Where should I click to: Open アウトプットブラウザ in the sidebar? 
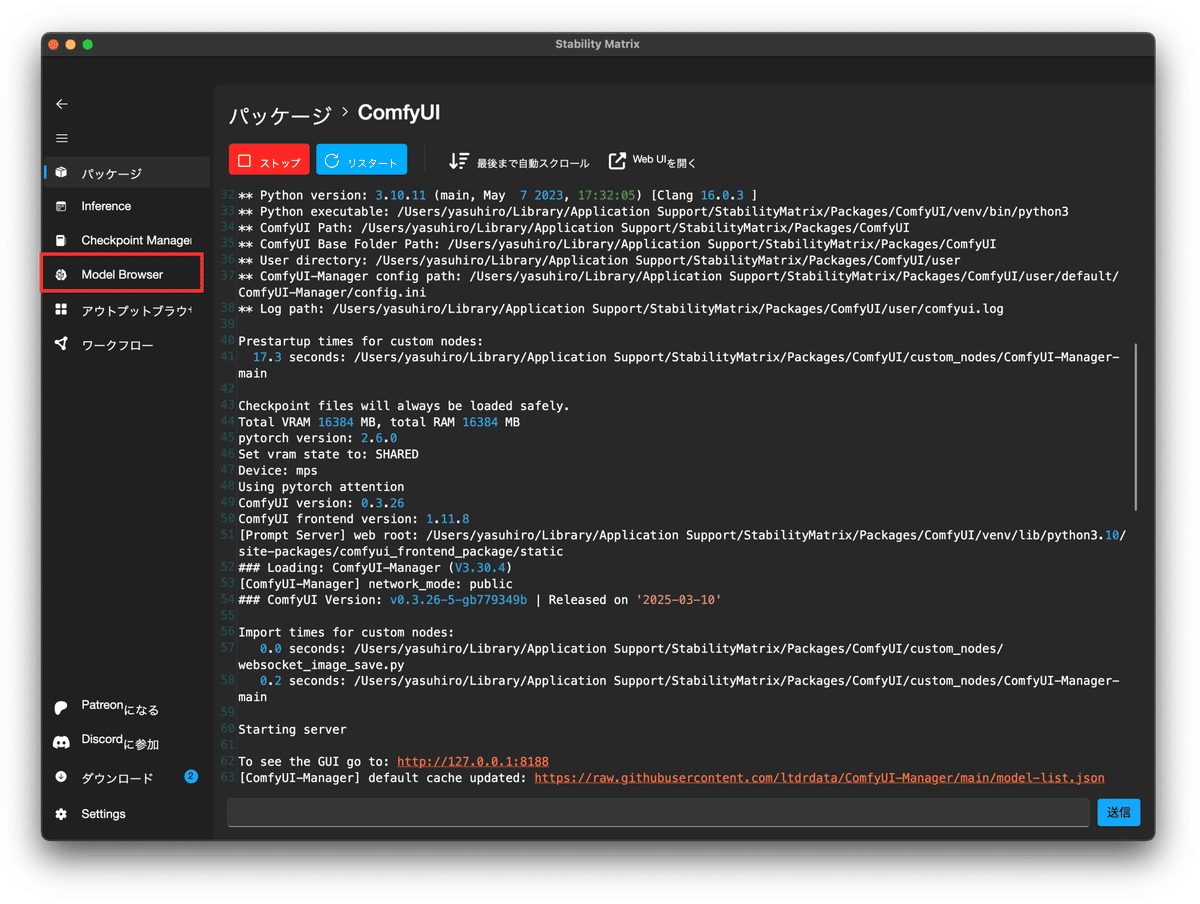125,310
